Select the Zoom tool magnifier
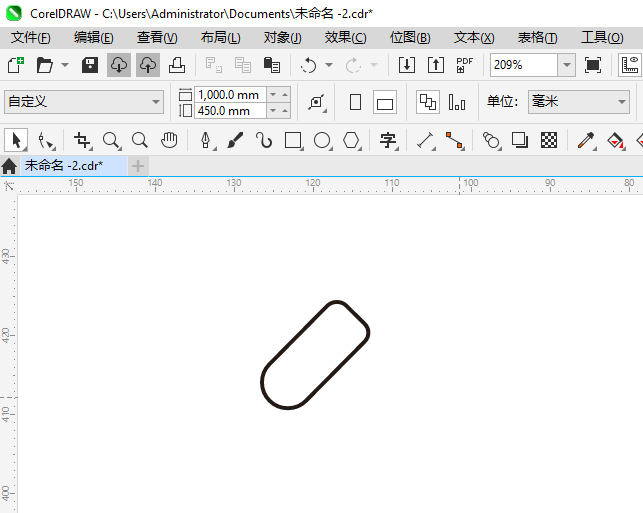Viewport: 643px width, 513px height. coord(112,140)
